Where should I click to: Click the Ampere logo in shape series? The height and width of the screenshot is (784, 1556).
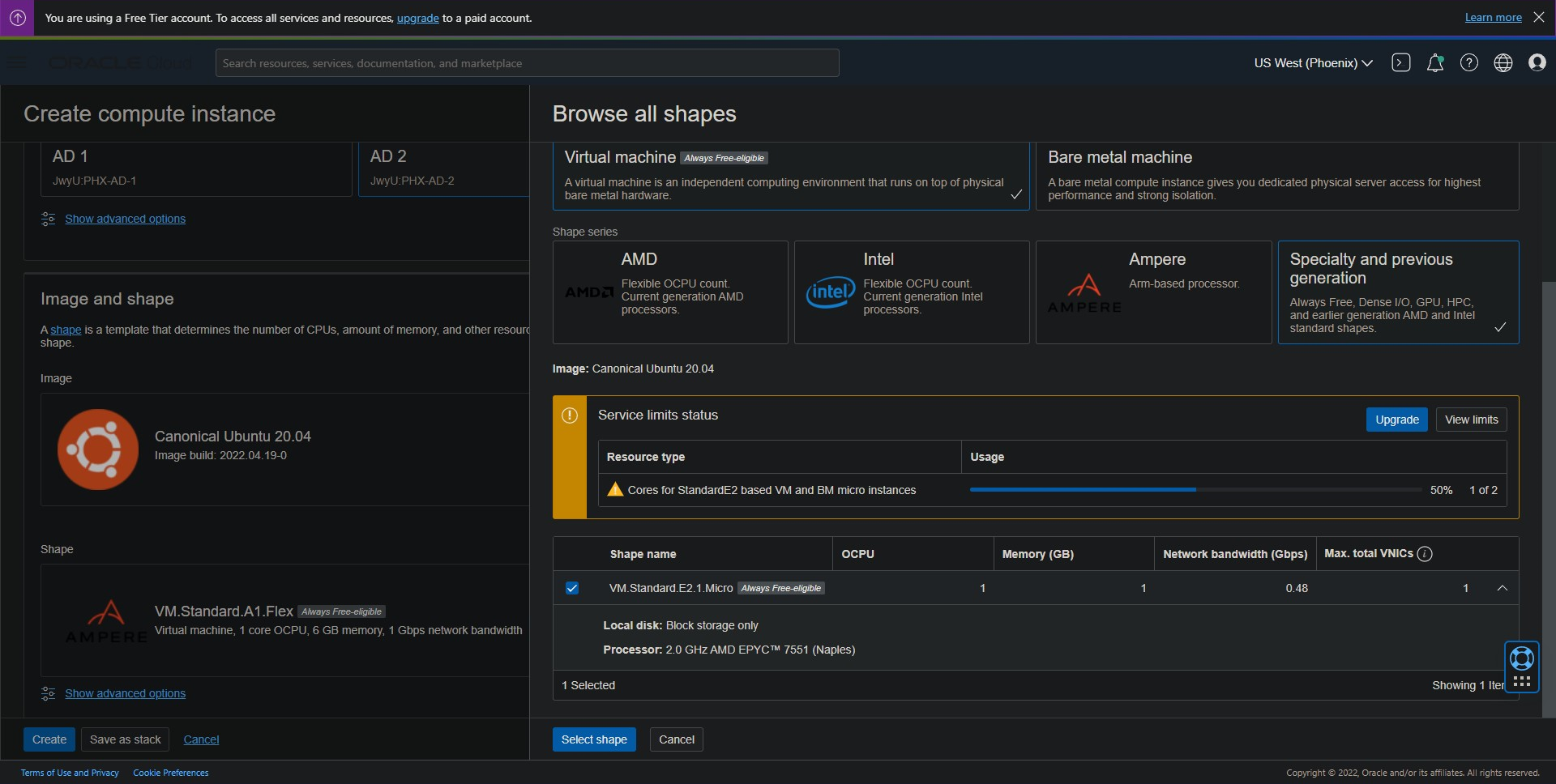1084,294
